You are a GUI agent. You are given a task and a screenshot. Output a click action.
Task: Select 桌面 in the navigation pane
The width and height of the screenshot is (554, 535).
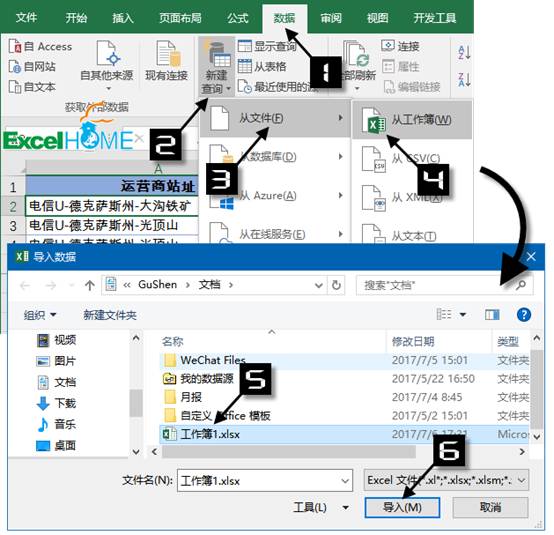57,445
